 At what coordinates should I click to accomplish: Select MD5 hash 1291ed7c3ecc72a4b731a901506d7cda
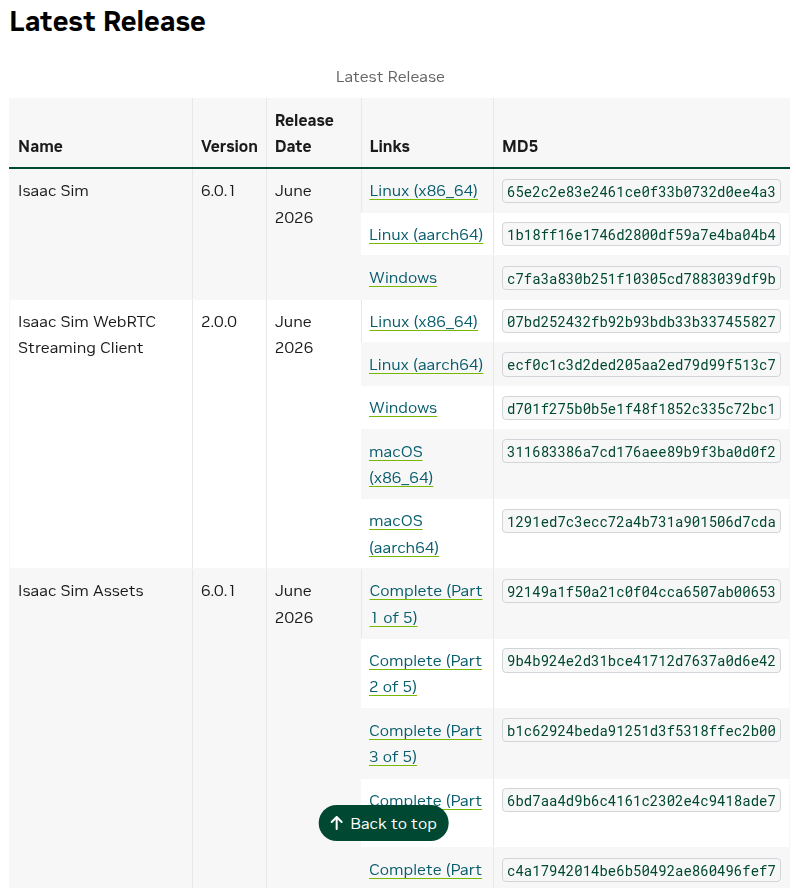641,522
